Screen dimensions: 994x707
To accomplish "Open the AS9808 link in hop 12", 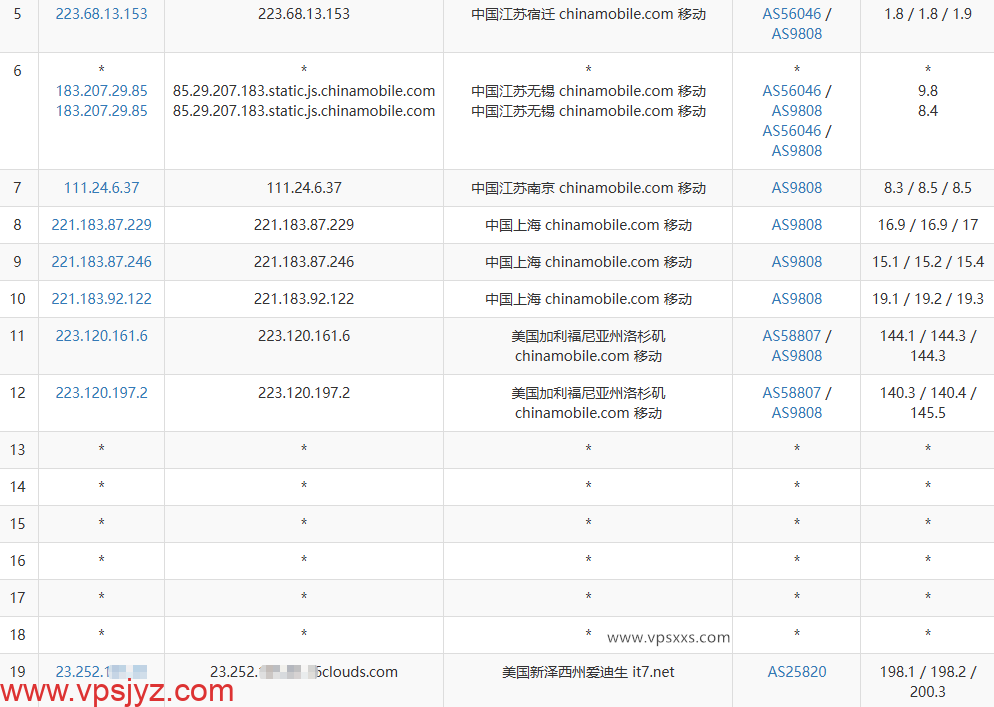I will pos(797,413).
